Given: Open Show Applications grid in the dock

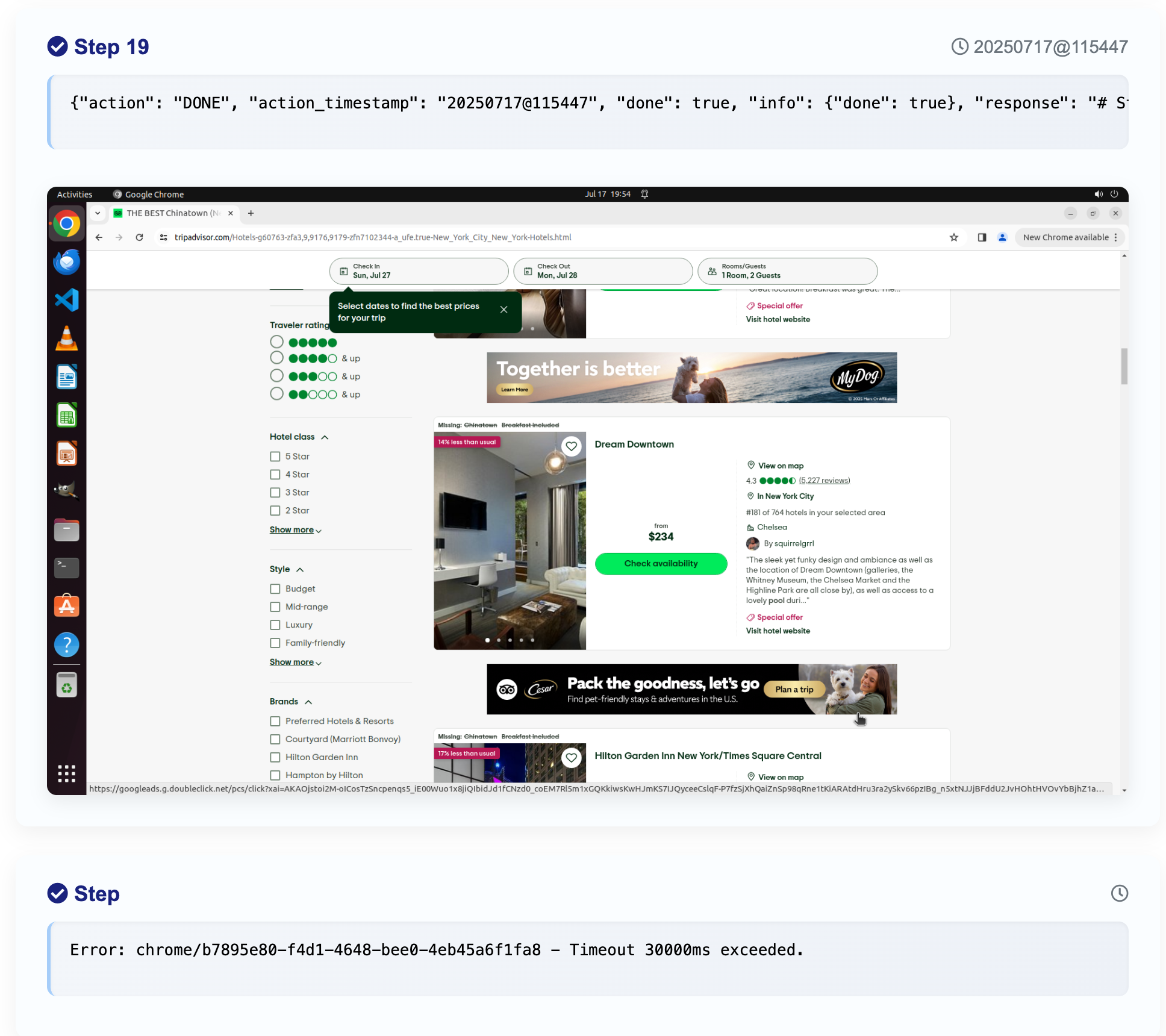Looking at the screenshot, I should [x=66, y=773].
